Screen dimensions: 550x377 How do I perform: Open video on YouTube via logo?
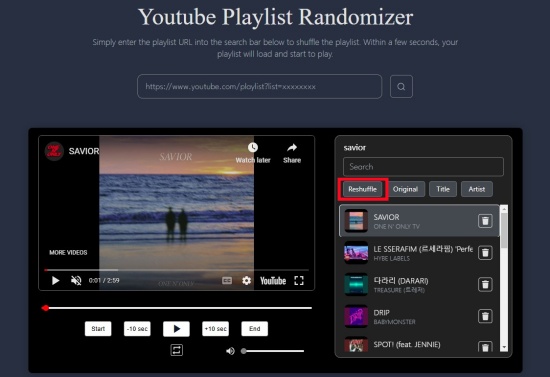click(273, 281)
